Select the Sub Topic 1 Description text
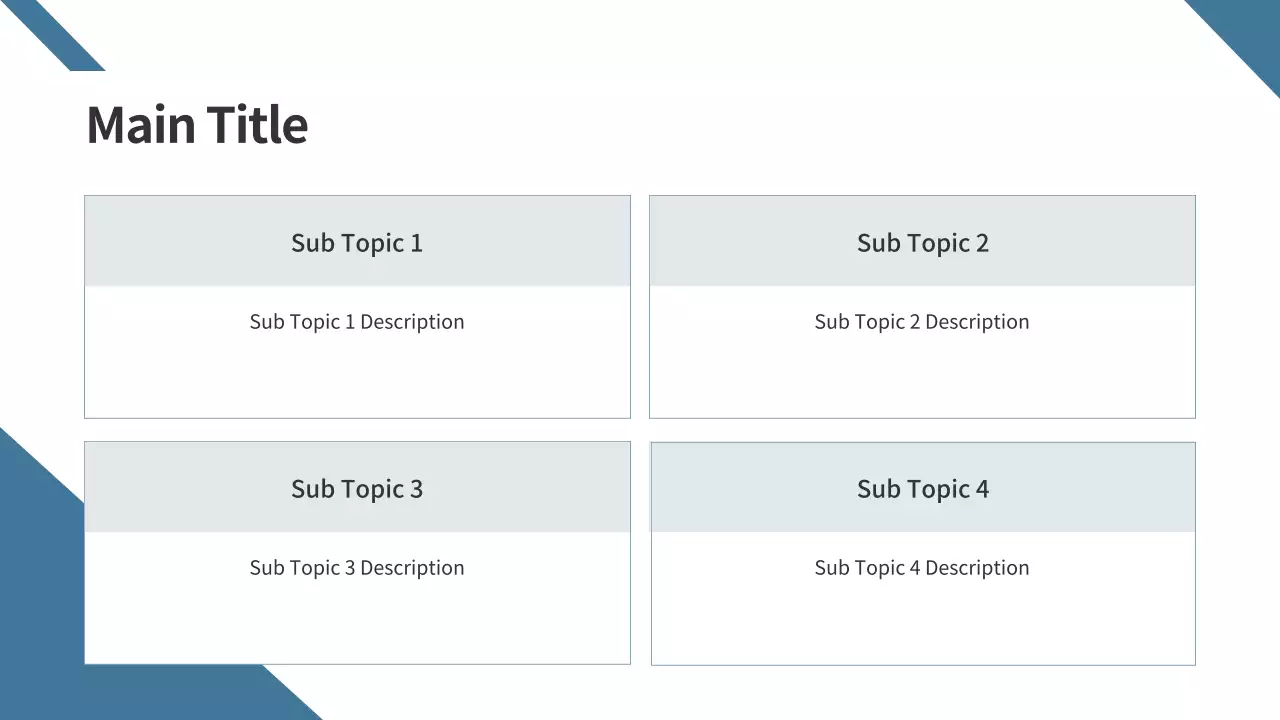 click(x=357, y=322)
